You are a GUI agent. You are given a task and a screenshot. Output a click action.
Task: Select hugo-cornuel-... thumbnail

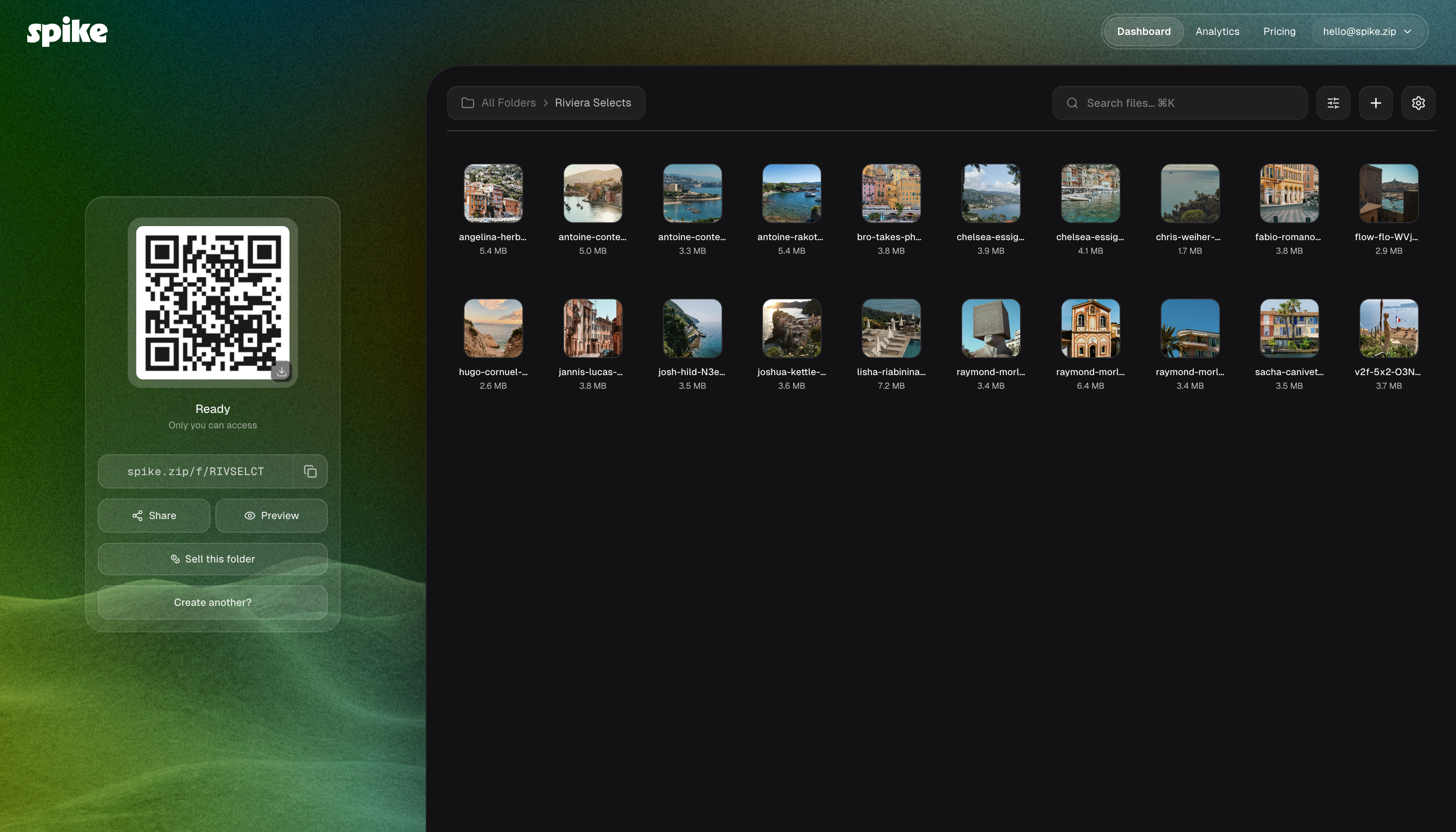click(493, 328)
